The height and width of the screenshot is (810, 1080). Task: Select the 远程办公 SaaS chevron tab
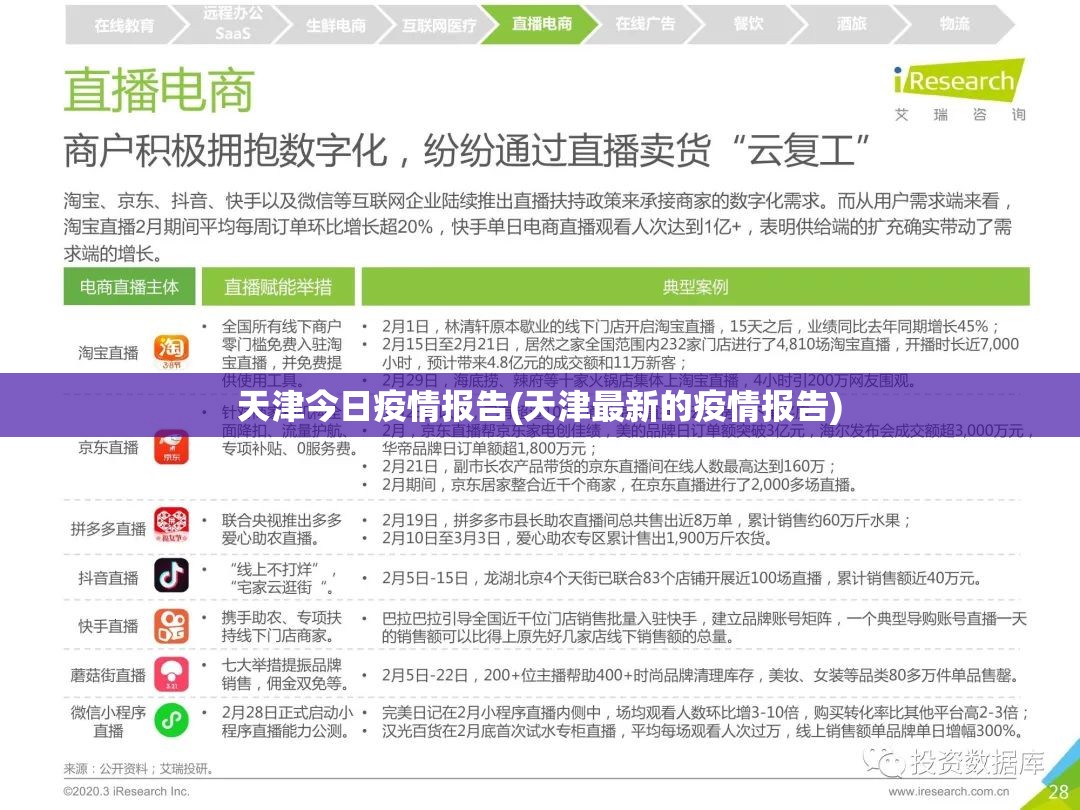click(x=233, y=23)
